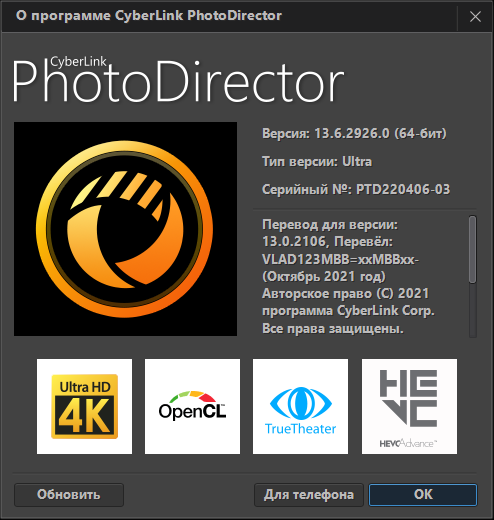Click the Тип версии: Ultra line
The height and width of the screenshot is (520, 494).
[x=317, y=162]
